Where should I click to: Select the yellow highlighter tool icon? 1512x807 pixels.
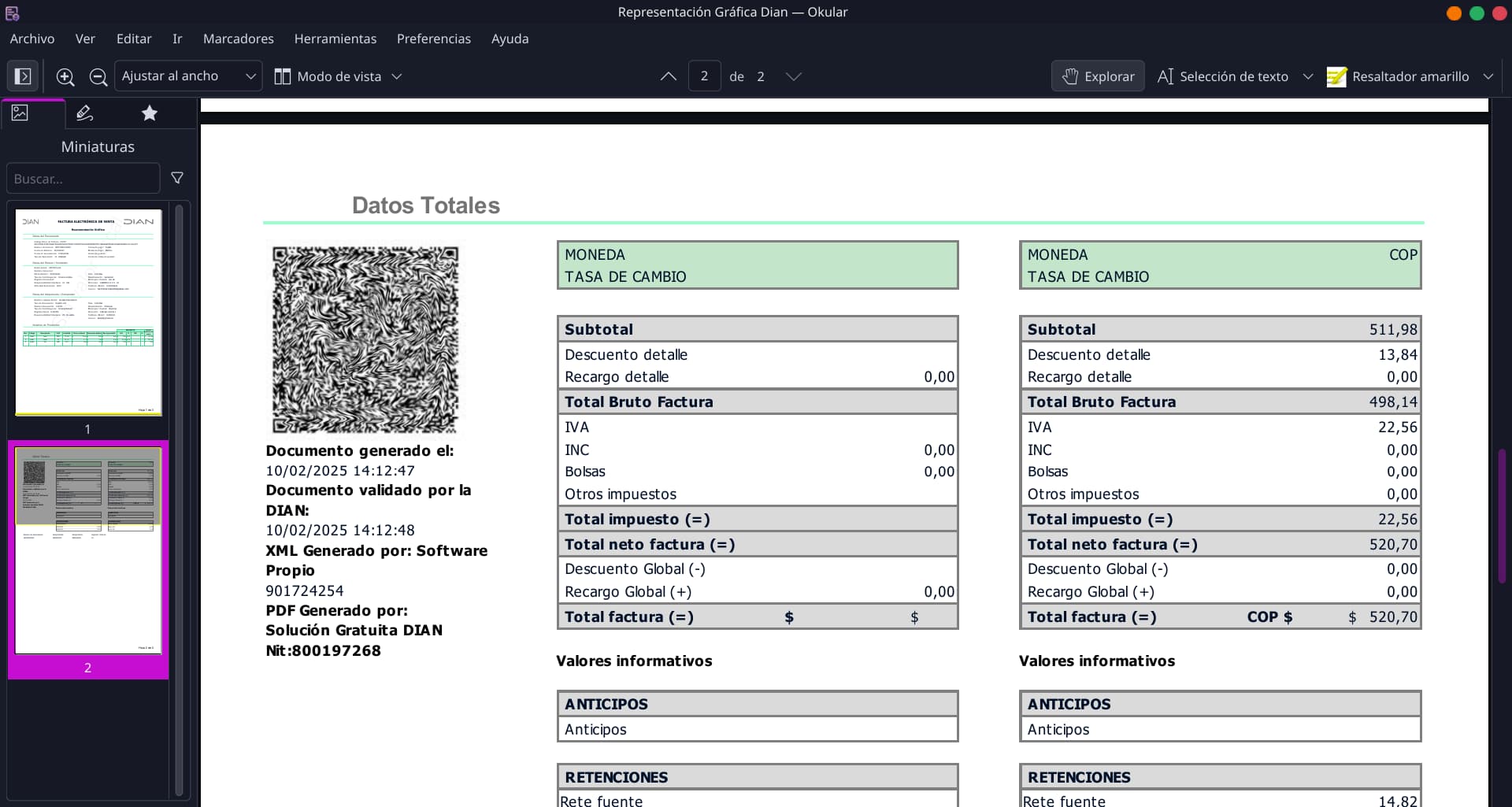point(1336,76)
